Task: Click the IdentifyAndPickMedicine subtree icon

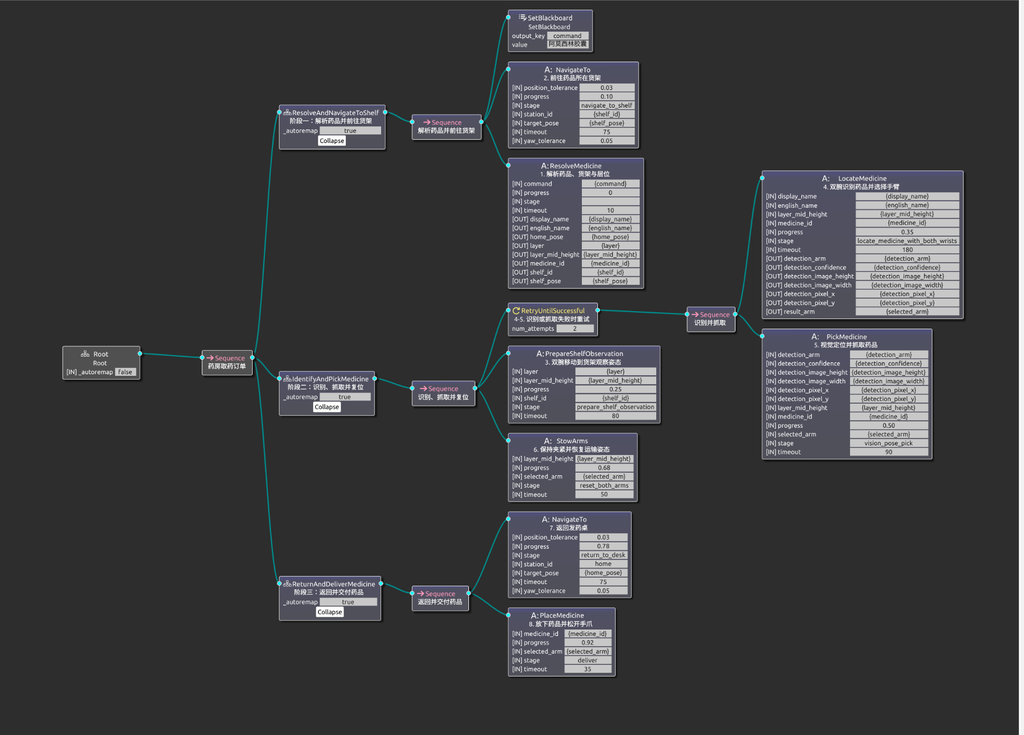Action: [x=287, y=379]
